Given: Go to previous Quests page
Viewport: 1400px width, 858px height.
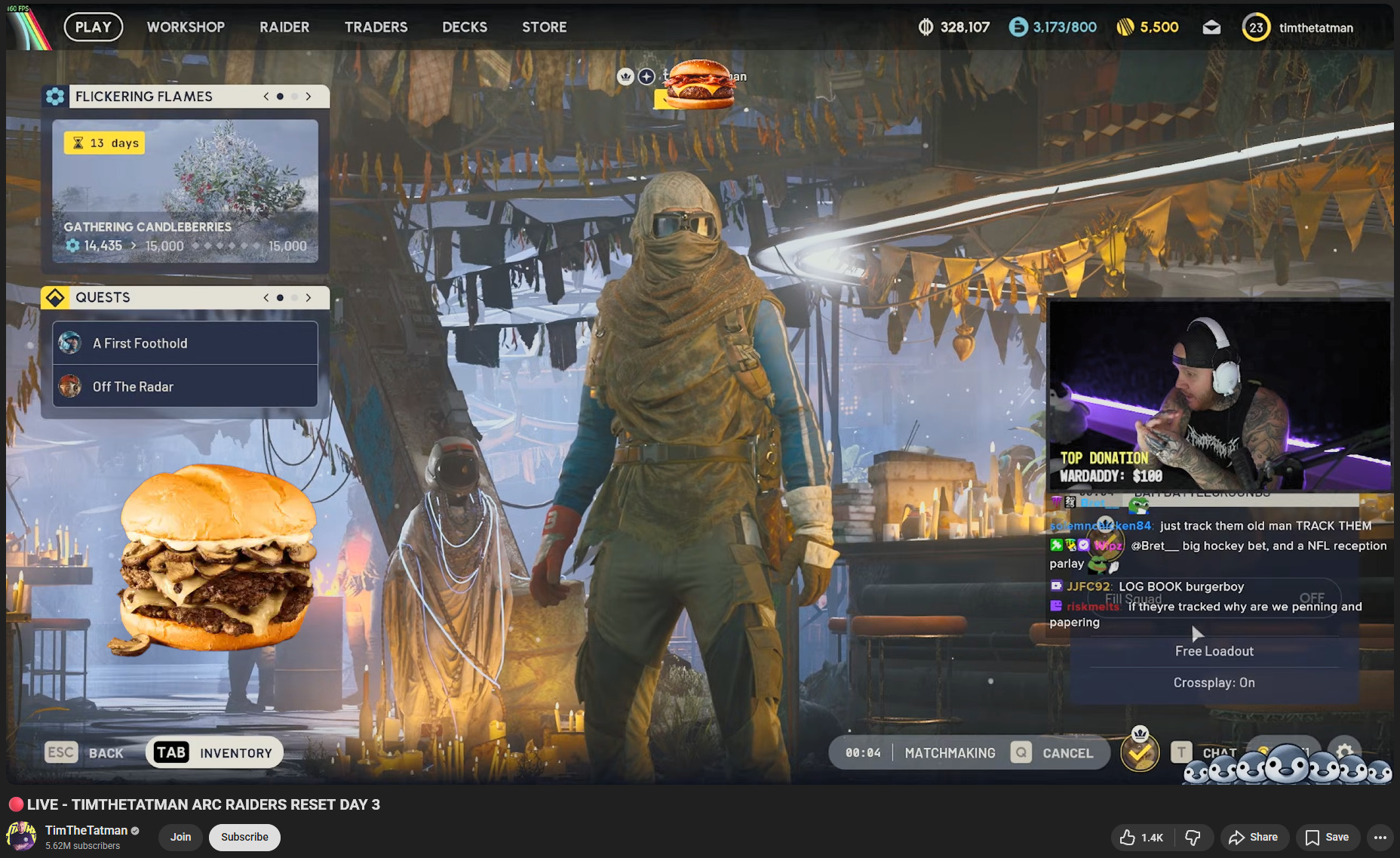Looking at the screenshot, I should [x=266, y=298].
